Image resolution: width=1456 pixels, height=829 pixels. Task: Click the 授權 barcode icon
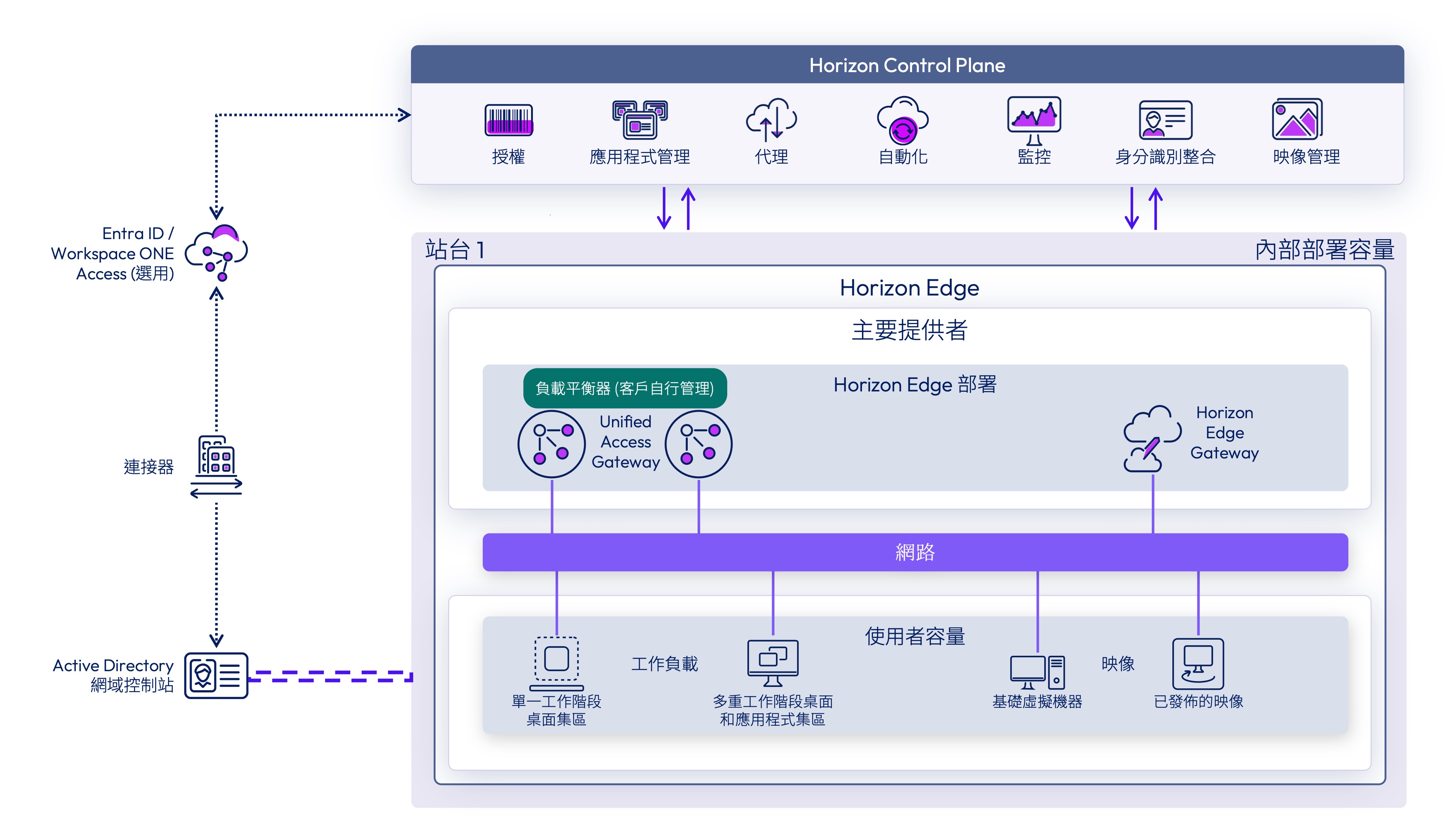point(509,120)
